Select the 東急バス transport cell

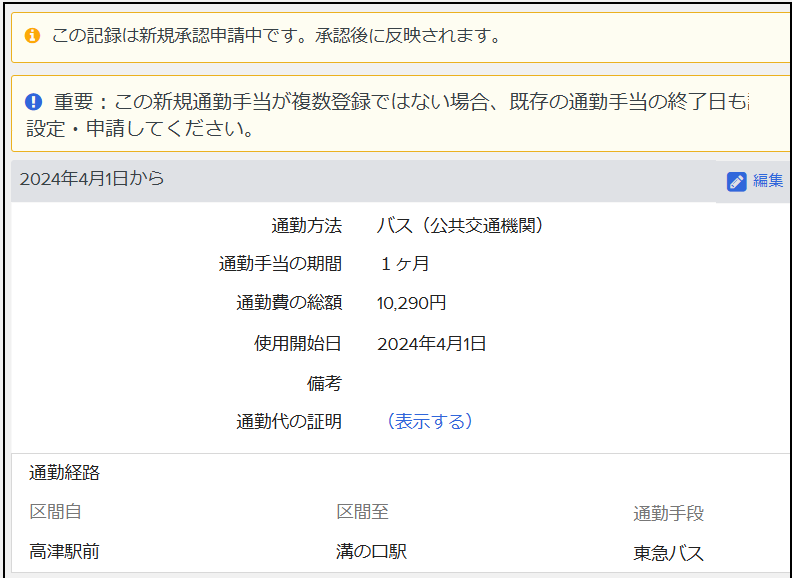tap(668, 553)
